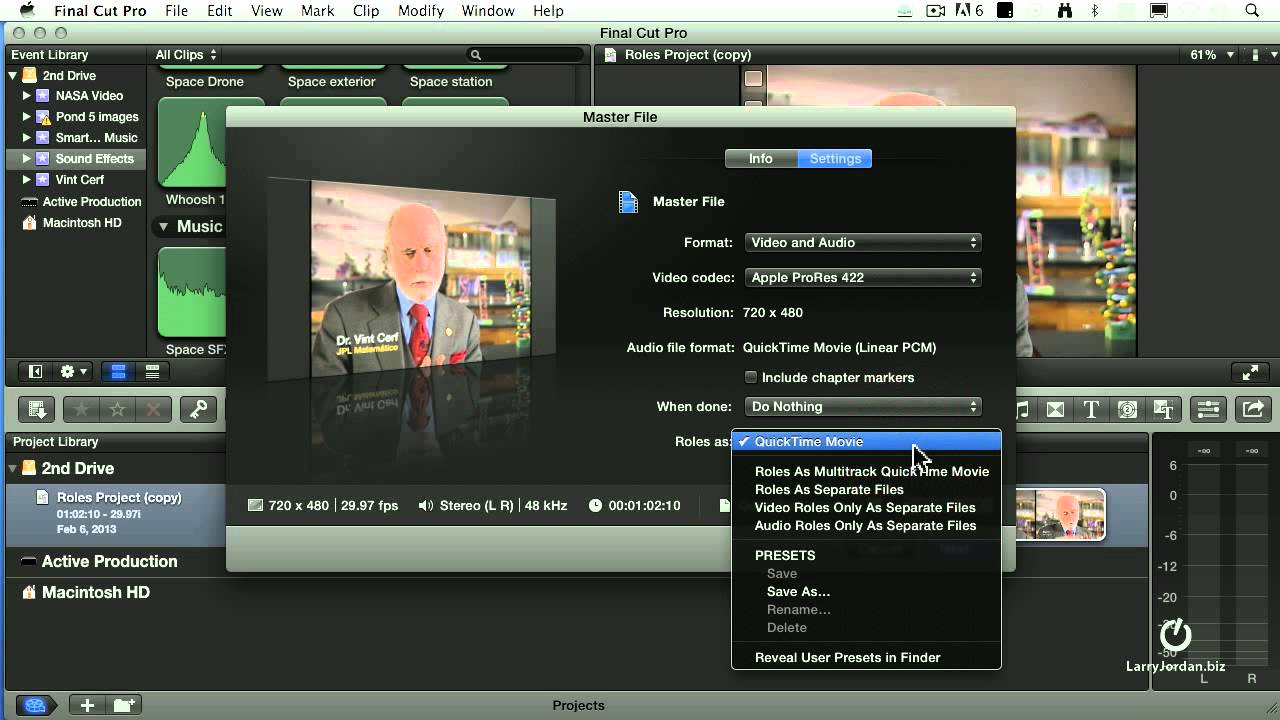Image resolution: width=1280 pixels, height=720 pixels.
Task: Collapse the Music section triangle
Action: [163, 227]
